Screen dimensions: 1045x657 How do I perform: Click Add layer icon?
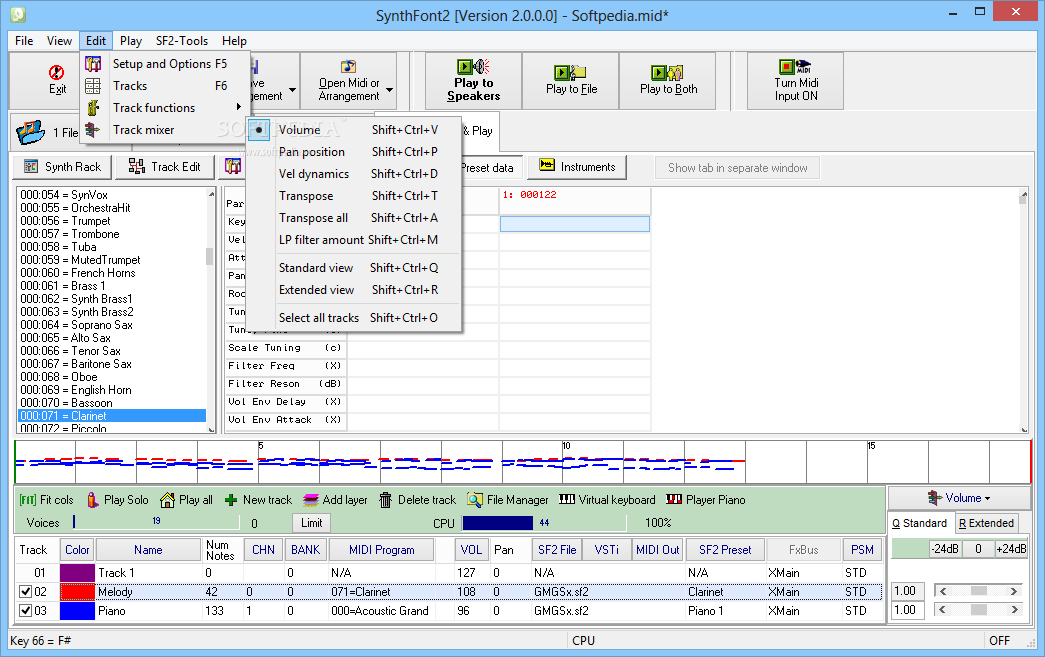point(311,500)
